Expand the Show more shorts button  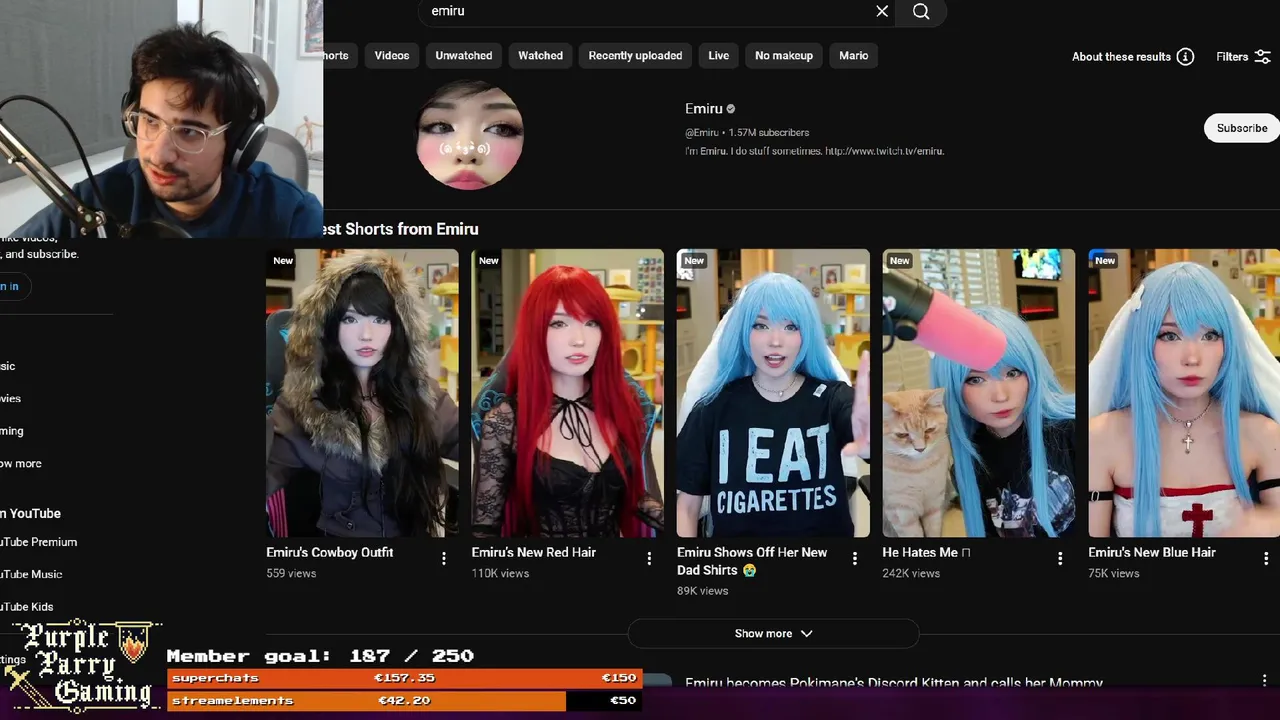773,633
